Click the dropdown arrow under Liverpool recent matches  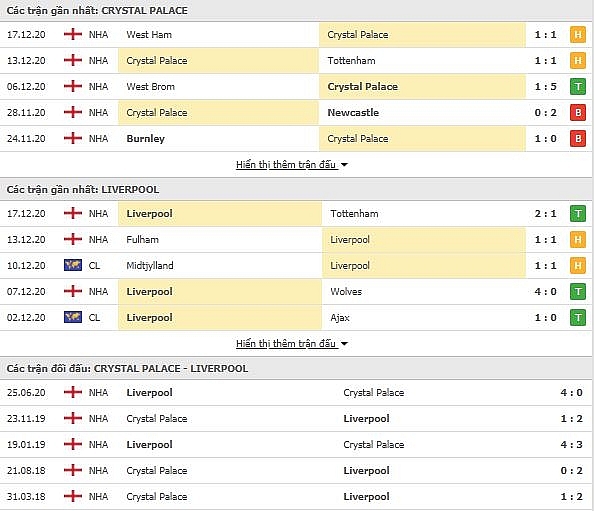[344, 344]
